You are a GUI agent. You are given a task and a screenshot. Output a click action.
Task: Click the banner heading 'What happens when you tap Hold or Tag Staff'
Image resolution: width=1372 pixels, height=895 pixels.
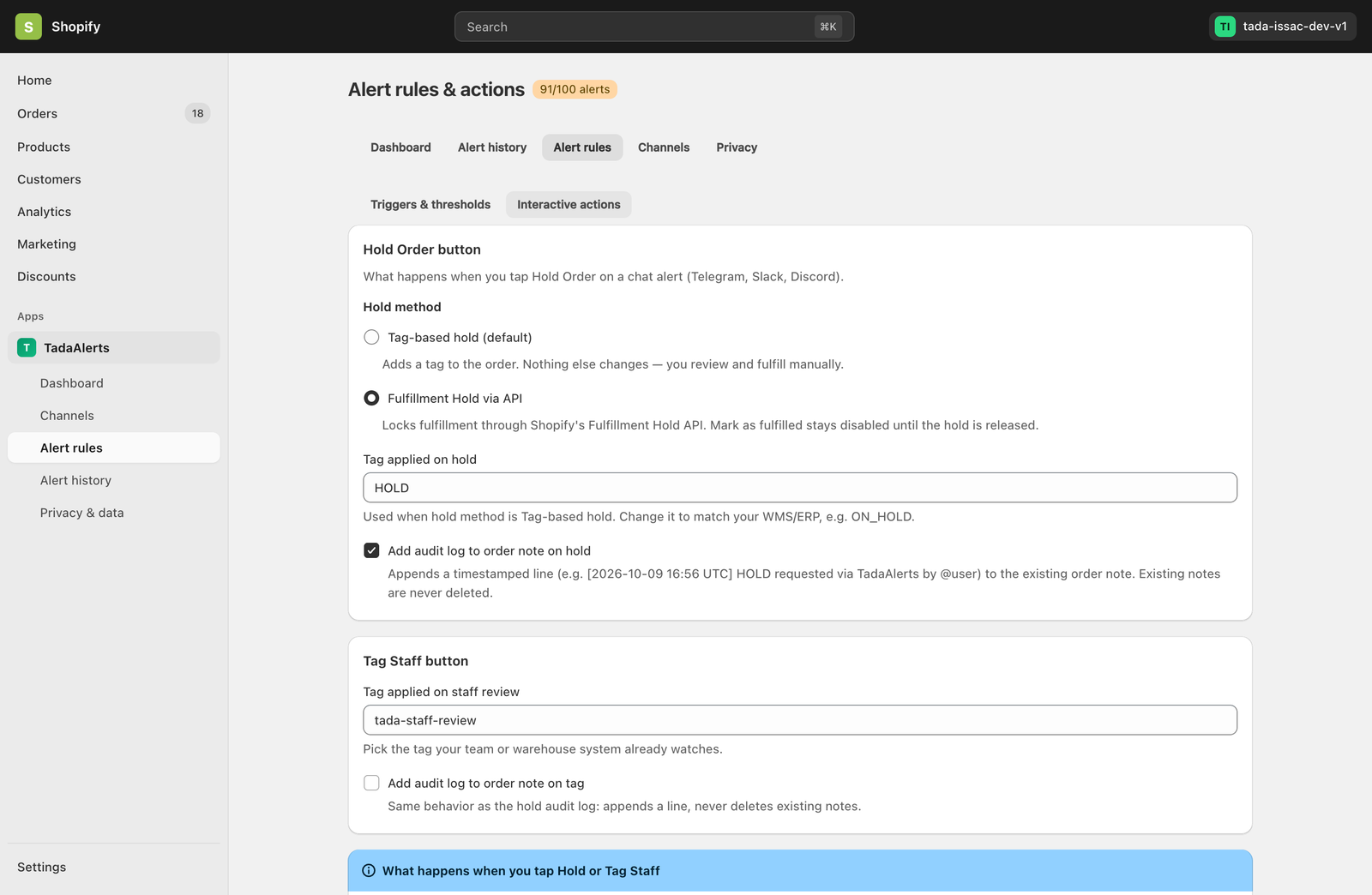[521, 871]
